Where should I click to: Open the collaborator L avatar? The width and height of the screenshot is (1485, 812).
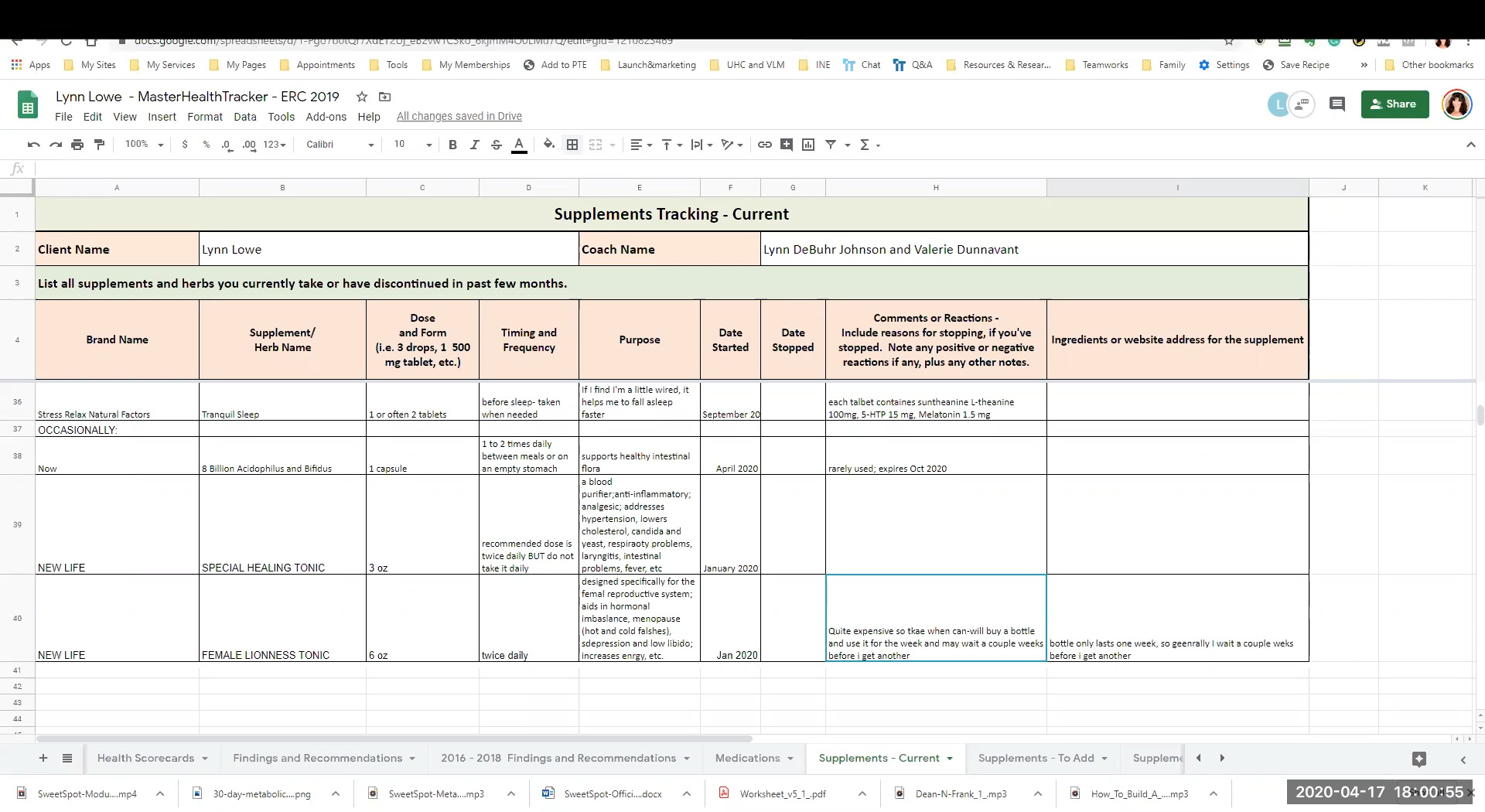[1279, 104]
